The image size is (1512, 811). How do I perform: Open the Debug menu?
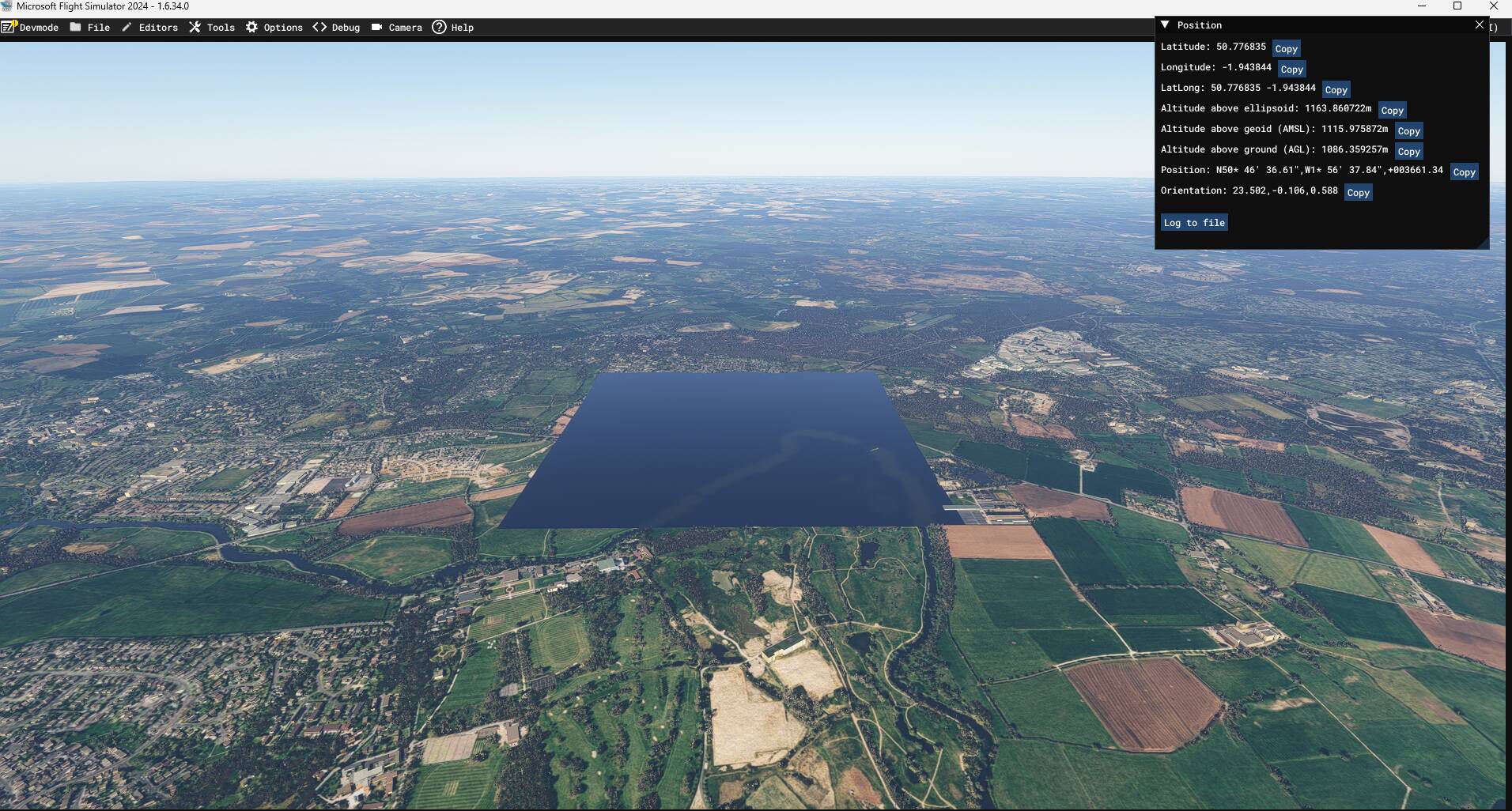346,28
